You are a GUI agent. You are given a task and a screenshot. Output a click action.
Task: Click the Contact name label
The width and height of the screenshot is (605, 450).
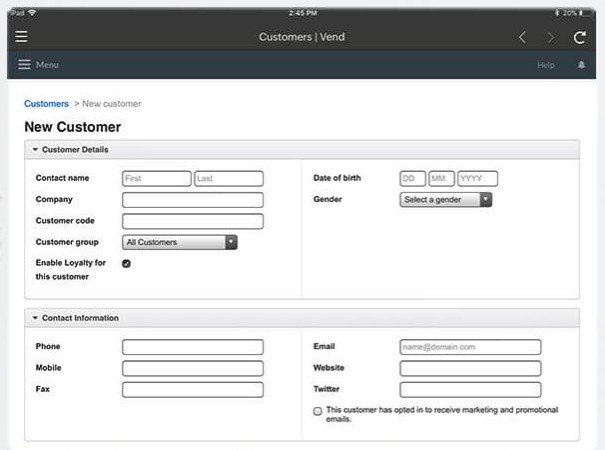tap(62, 178)
